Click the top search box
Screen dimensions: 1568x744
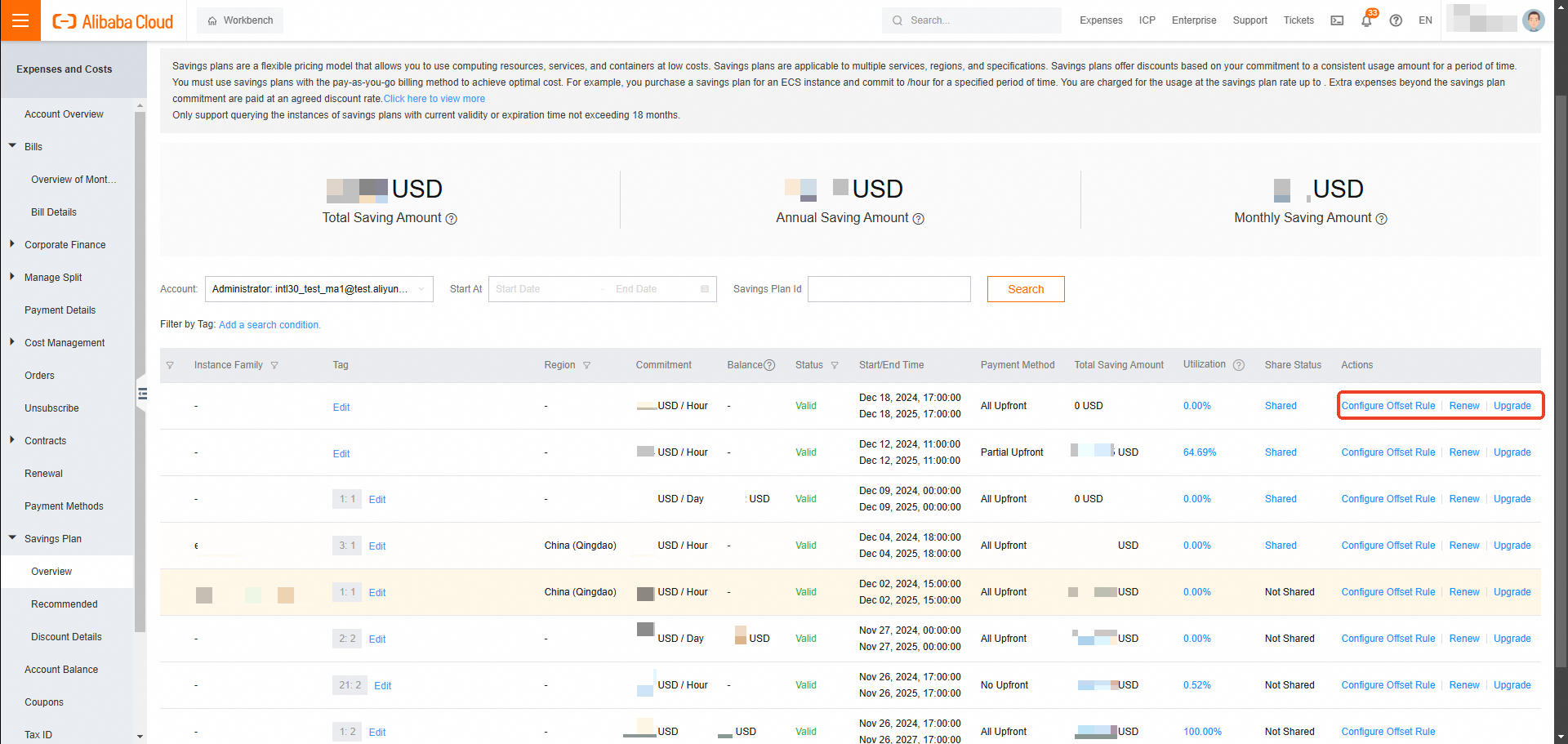pyautogui.click(x=972, y=20)
